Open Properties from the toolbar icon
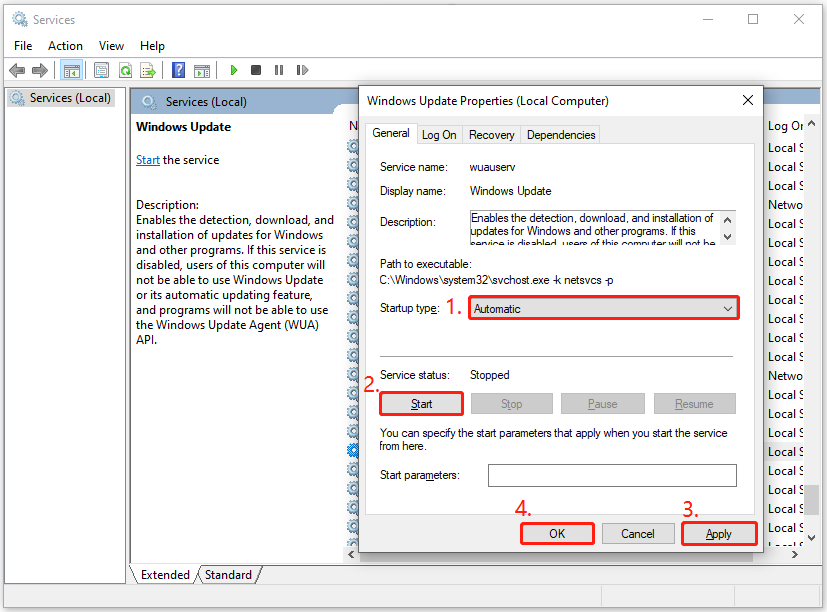This screenshot has width=827, height=612. pos(101,70)
